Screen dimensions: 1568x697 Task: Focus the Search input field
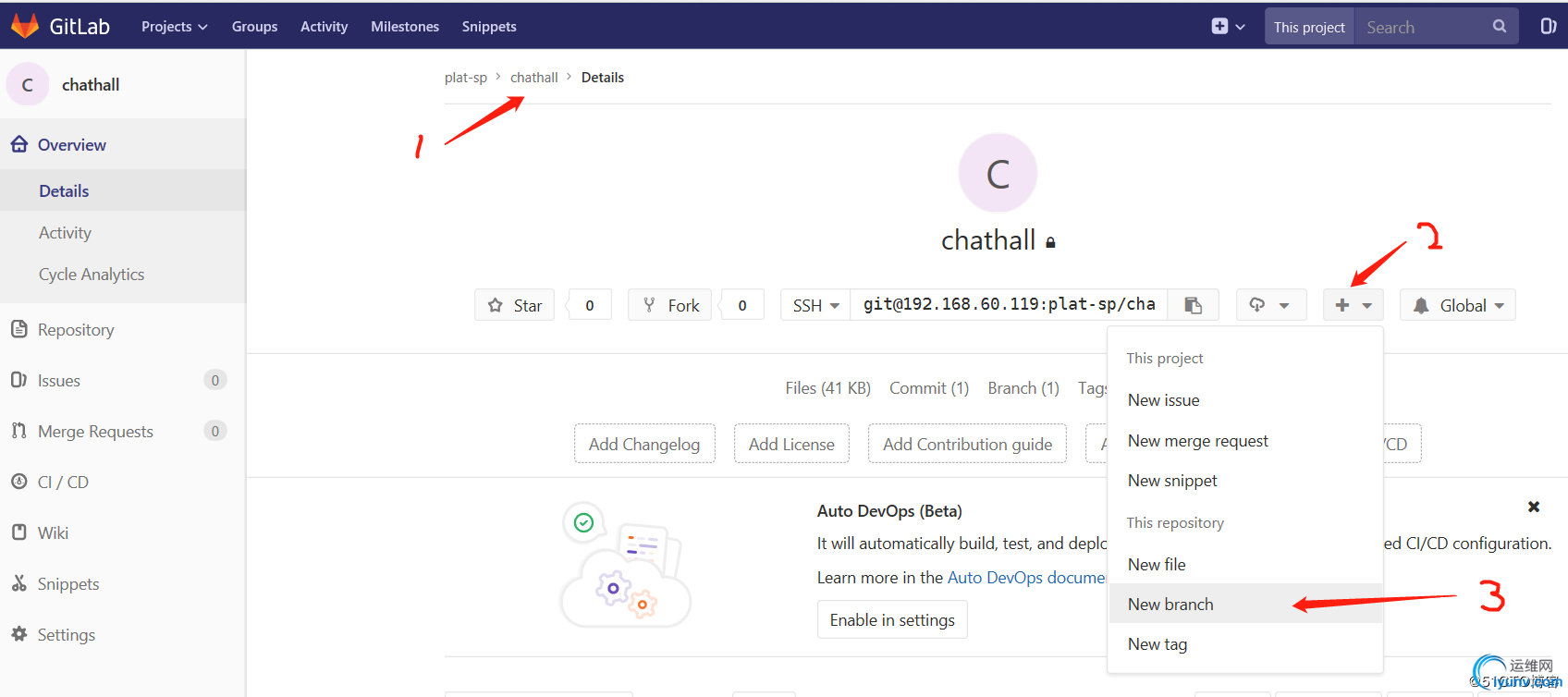click(x=1424, y=27)
